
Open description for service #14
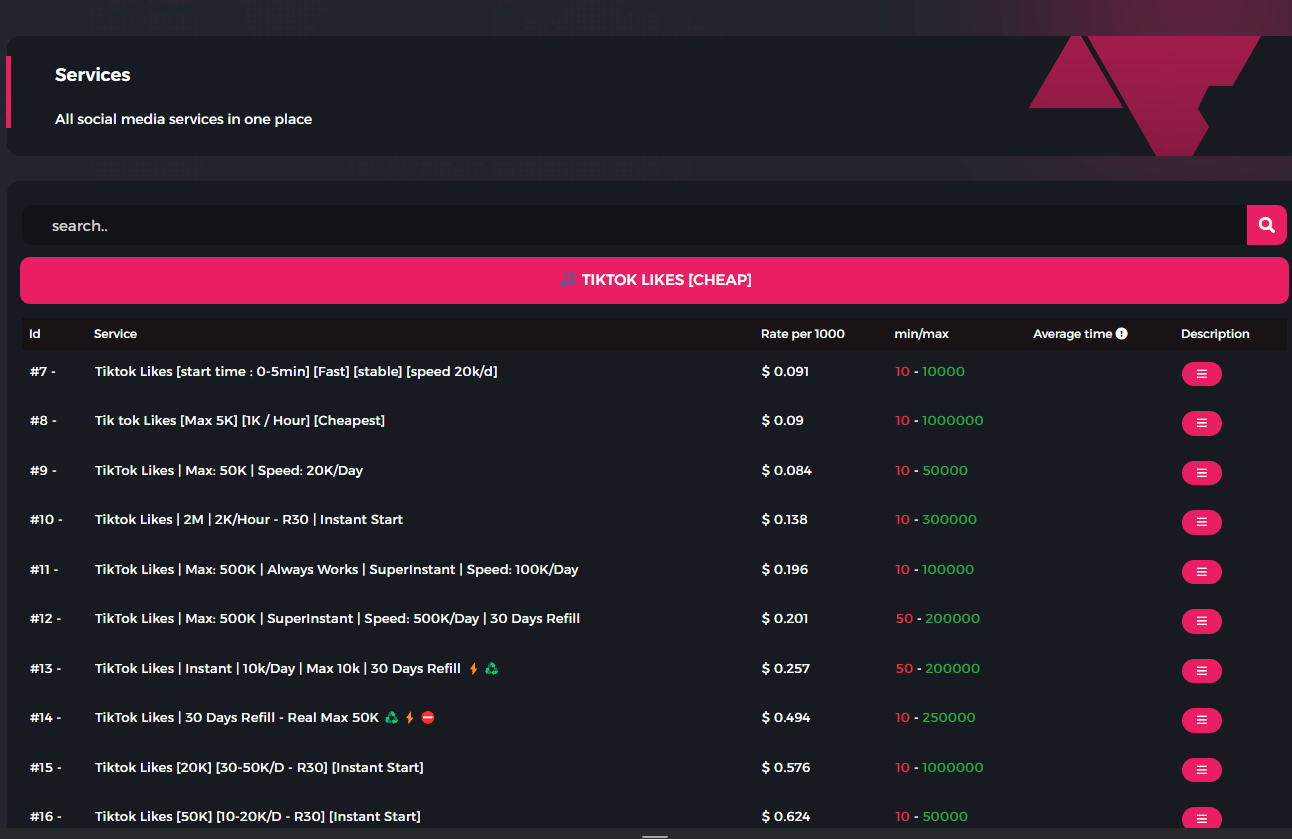coord(1201,720)
